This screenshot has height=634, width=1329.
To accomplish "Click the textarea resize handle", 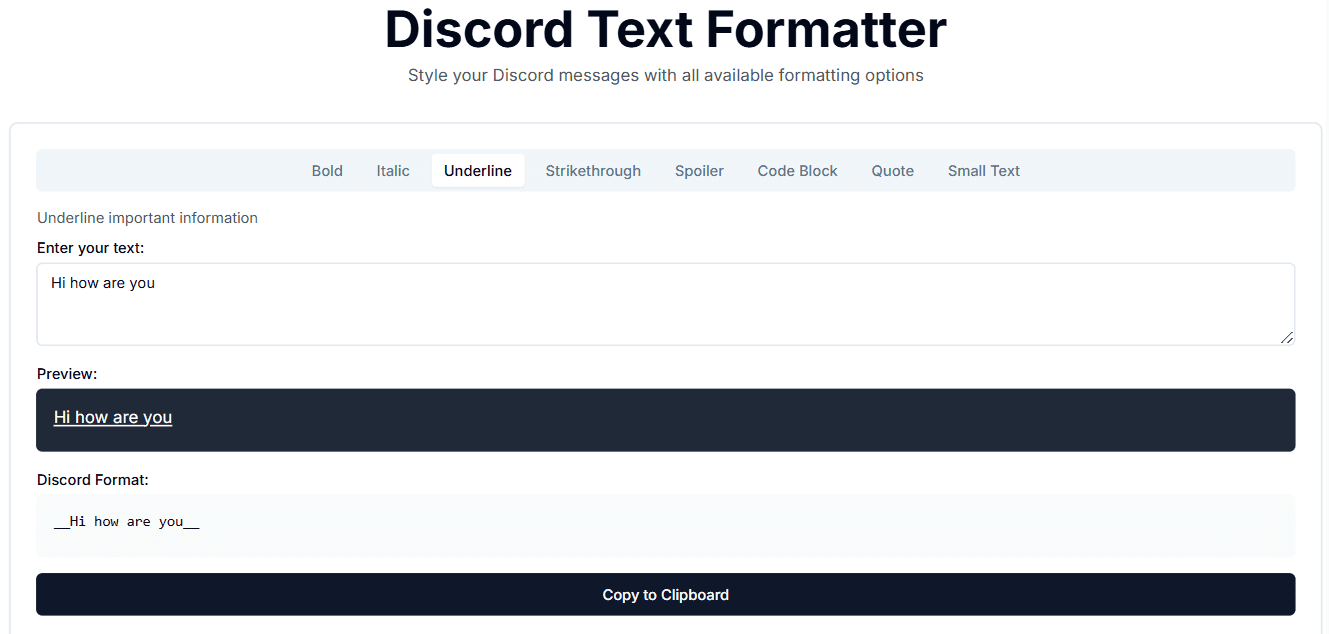I will (x=1288, y=339).
